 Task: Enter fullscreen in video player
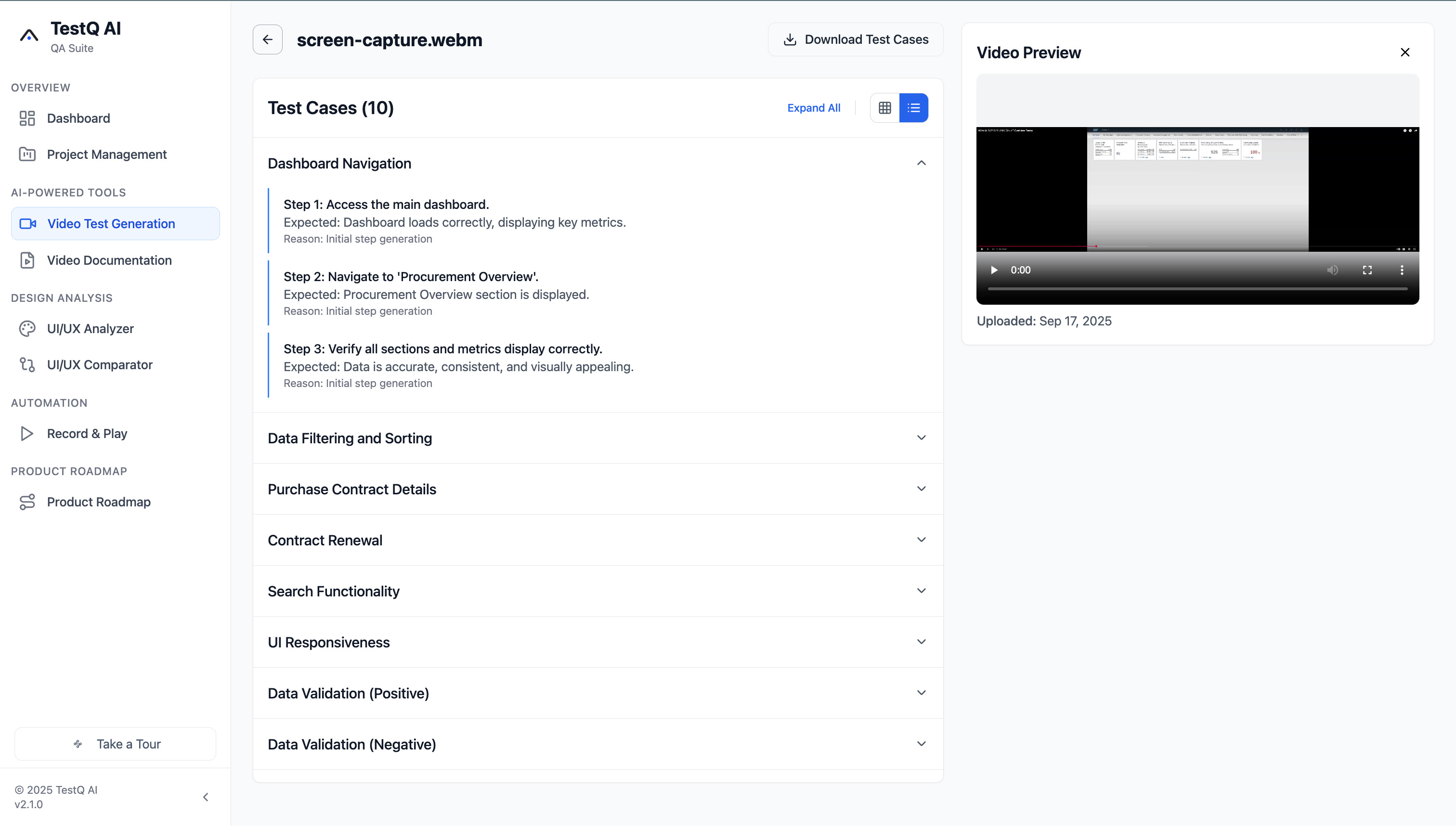click(1367, 270)
